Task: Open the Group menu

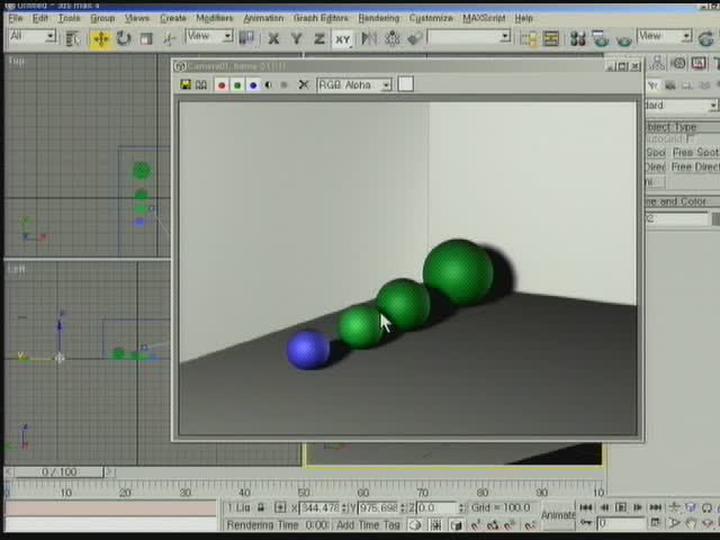Action: pyautogui.click(x=102, y=18)
